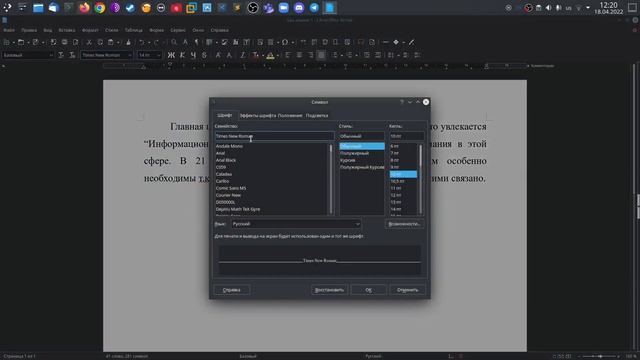Click the Insert special character Omega icon
The width and height of the screenshot is (640, 360).
click(285, 42)
